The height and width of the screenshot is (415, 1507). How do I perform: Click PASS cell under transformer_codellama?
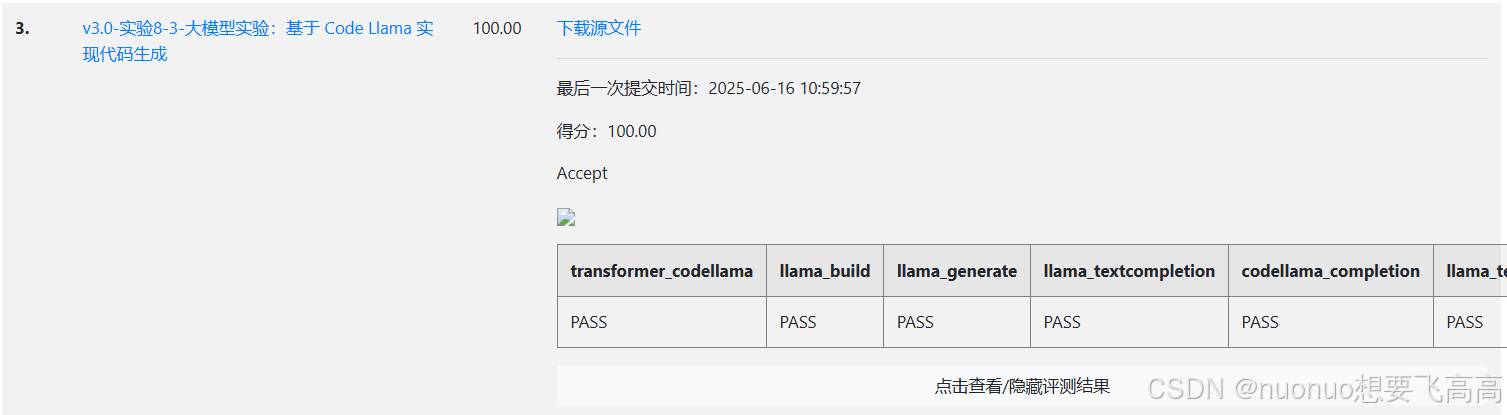coord(662,322)
